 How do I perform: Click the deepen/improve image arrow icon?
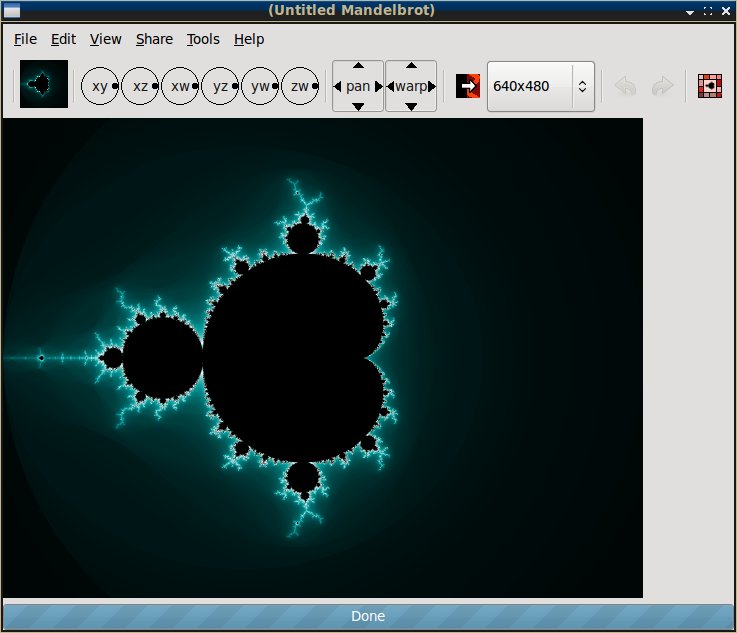[468, 86]
